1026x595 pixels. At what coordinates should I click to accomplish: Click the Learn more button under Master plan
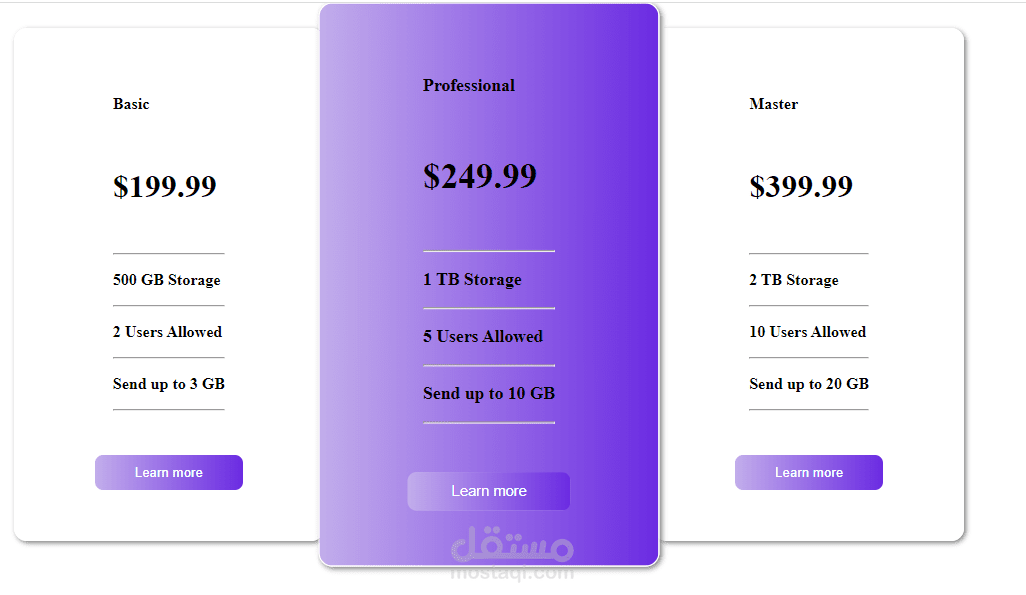coord(808,472)
